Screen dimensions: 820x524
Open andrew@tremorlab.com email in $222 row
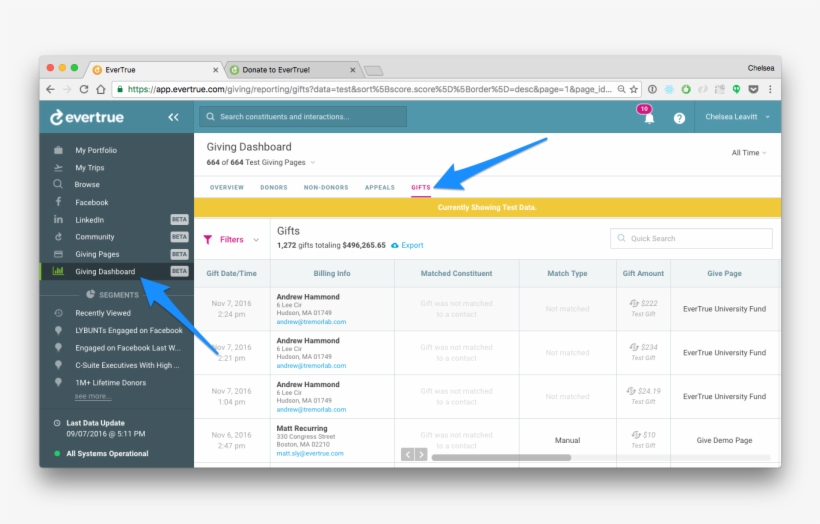311,322
